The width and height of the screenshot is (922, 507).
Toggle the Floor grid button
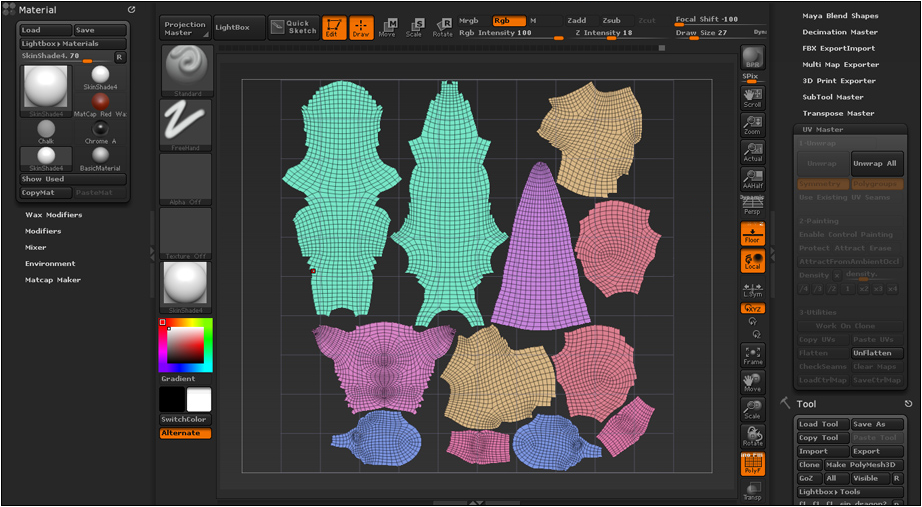click(x=753, y=234)
